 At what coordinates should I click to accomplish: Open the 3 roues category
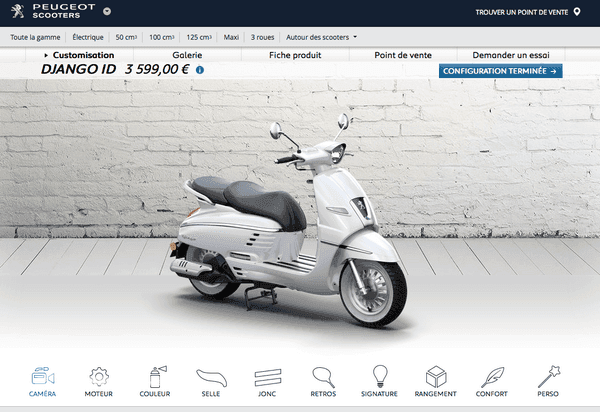point(262,37)
